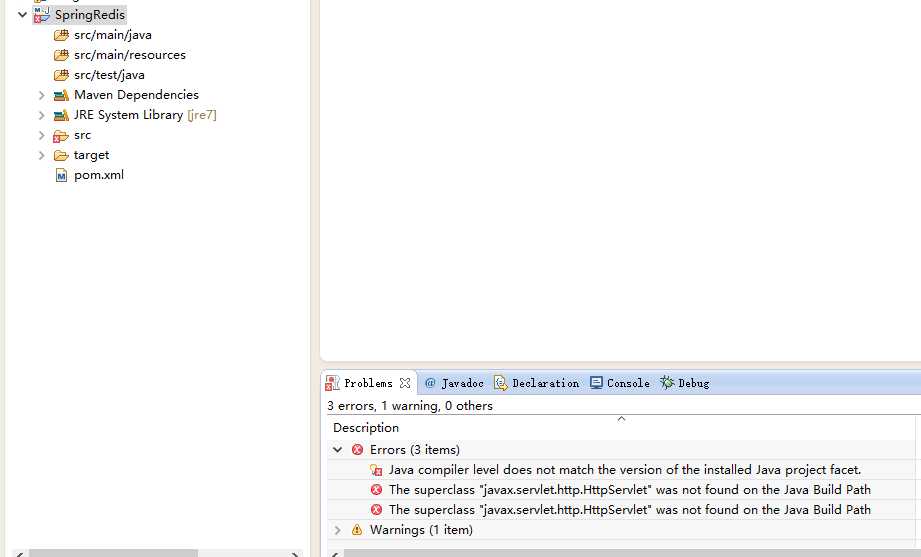Click the Javadoc @ icon
The image size is (921, 557).
pyautogui.click(x=430, y=383)
